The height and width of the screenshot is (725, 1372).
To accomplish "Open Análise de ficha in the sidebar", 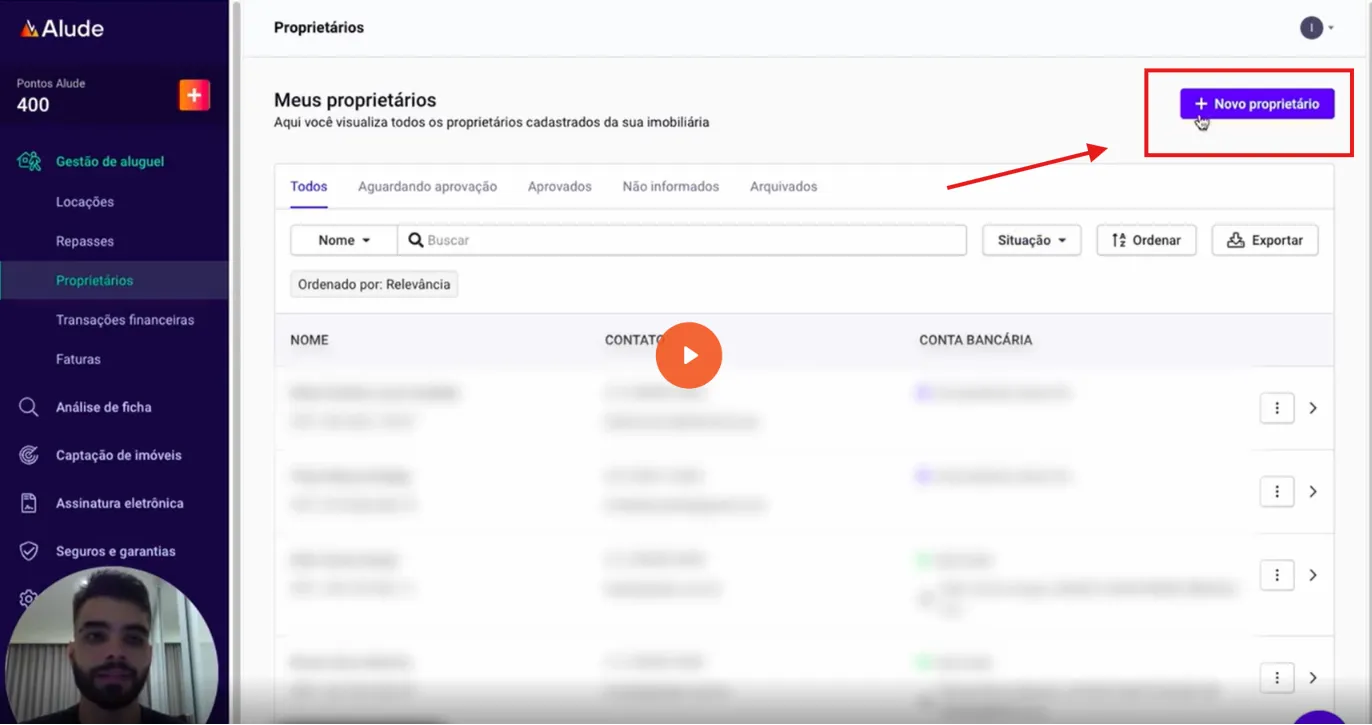I will pos(104,407).
